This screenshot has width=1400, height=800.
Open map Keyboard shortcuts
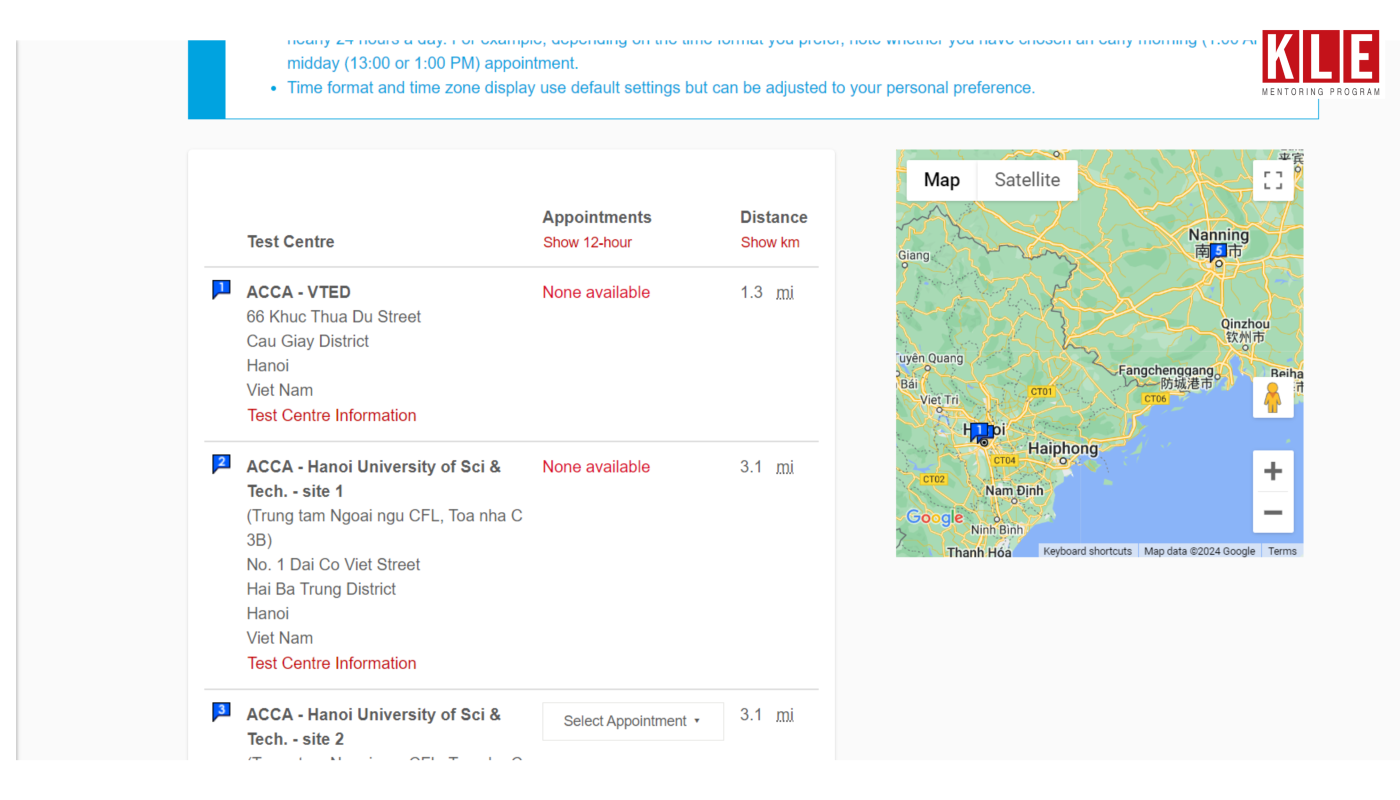1088,551
